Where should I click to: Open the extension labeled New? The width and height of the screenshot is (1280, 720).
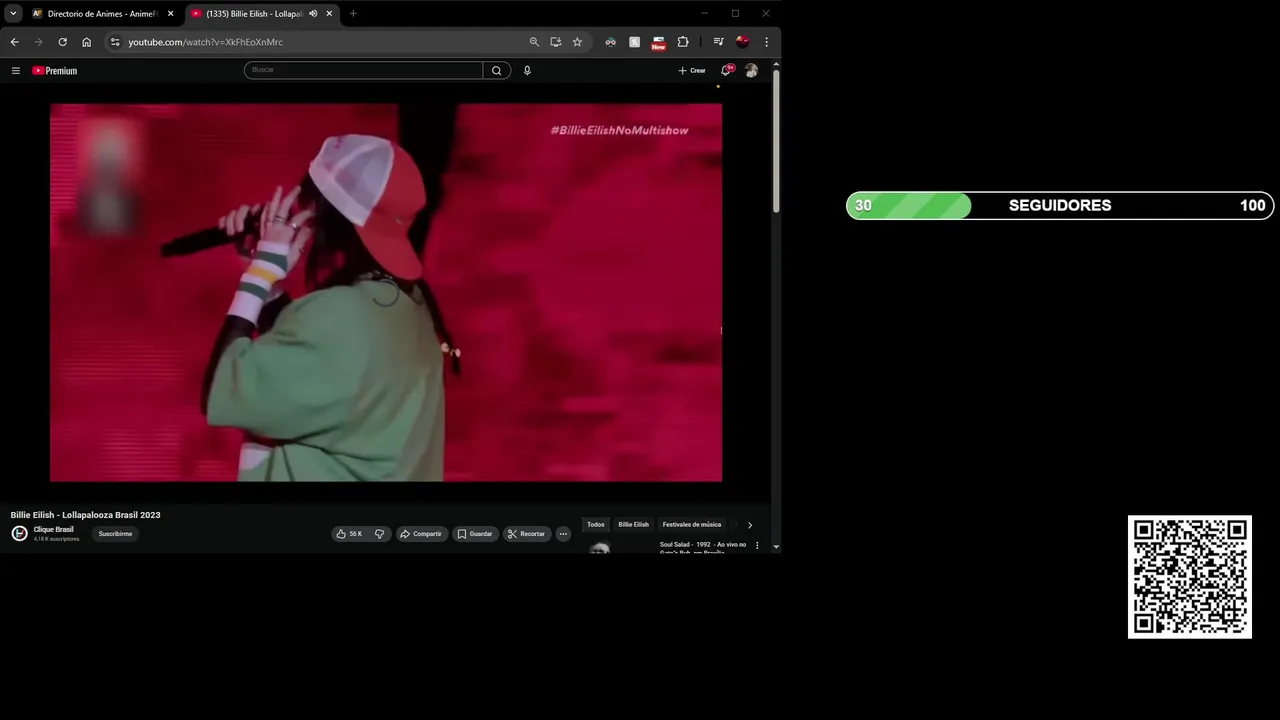point(658,42)
